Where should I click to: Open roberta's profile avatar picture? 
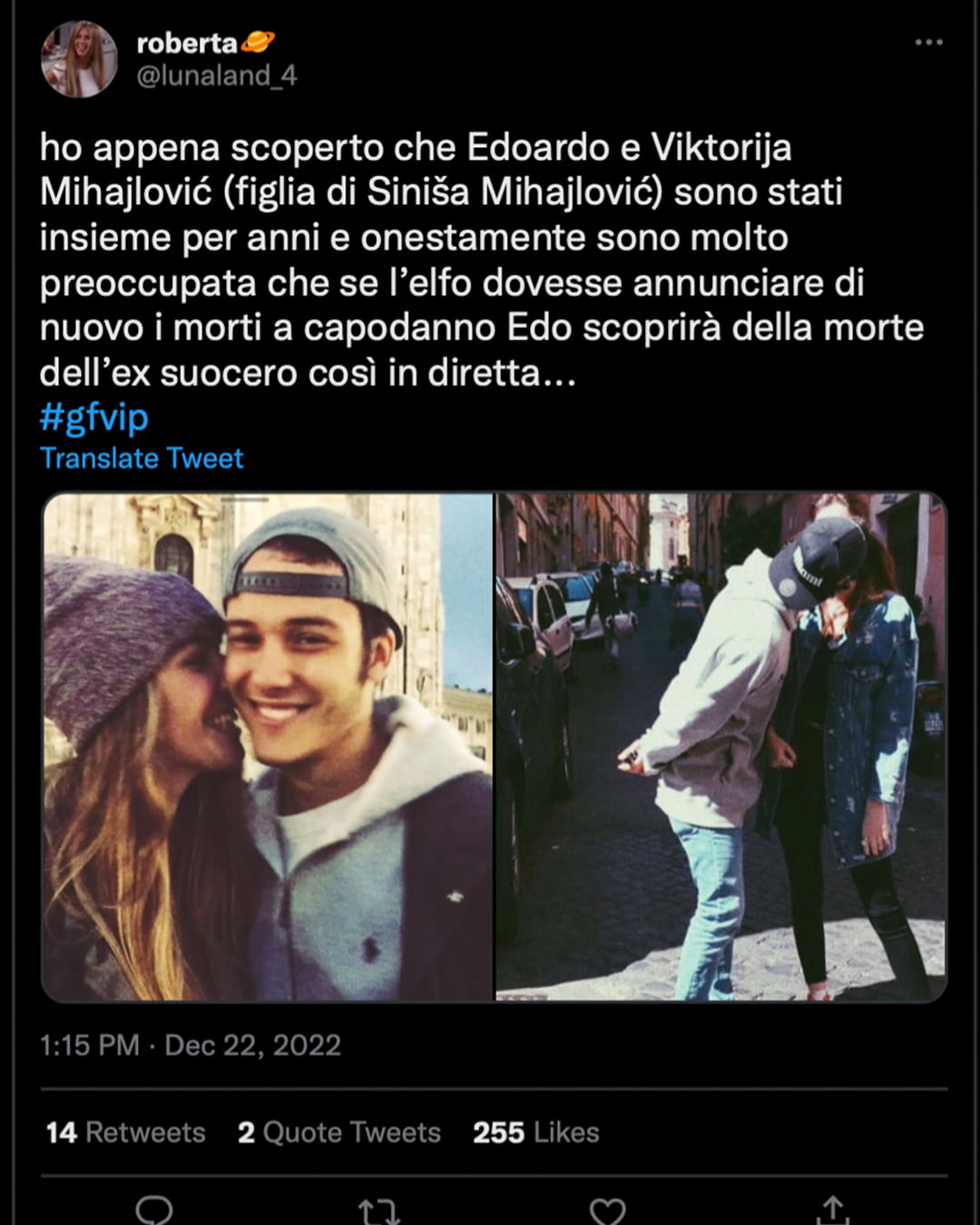click(79, 59)
